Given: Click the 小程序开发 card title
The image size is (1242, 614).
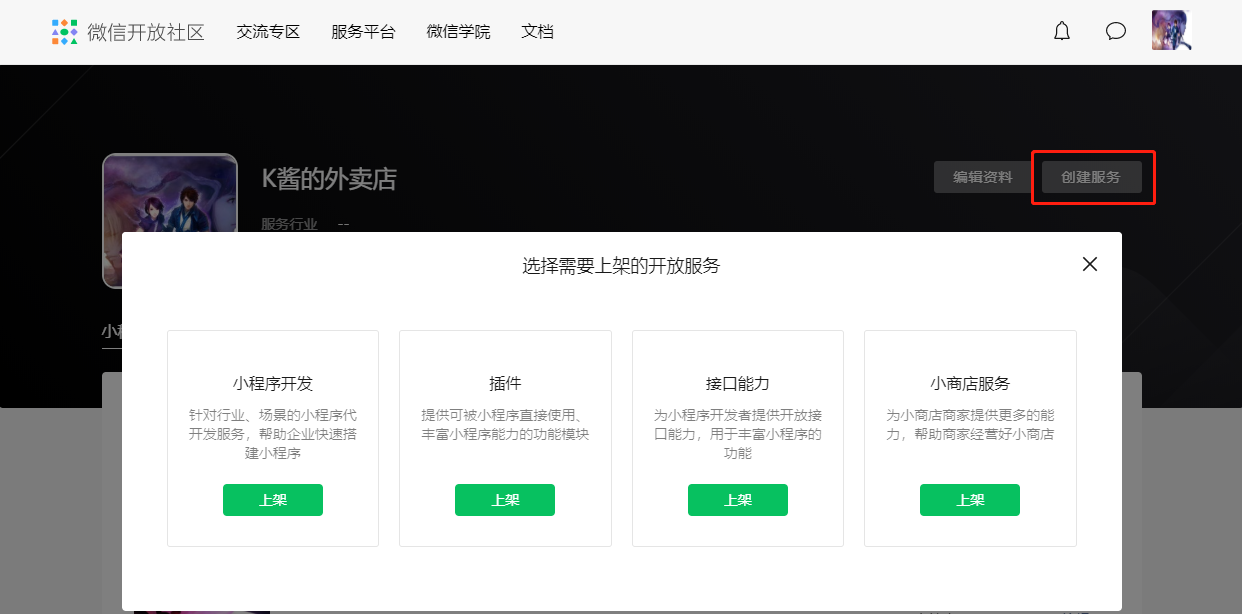Looking at the screenshot, I should pyautogui.click(x=273, y=384).
